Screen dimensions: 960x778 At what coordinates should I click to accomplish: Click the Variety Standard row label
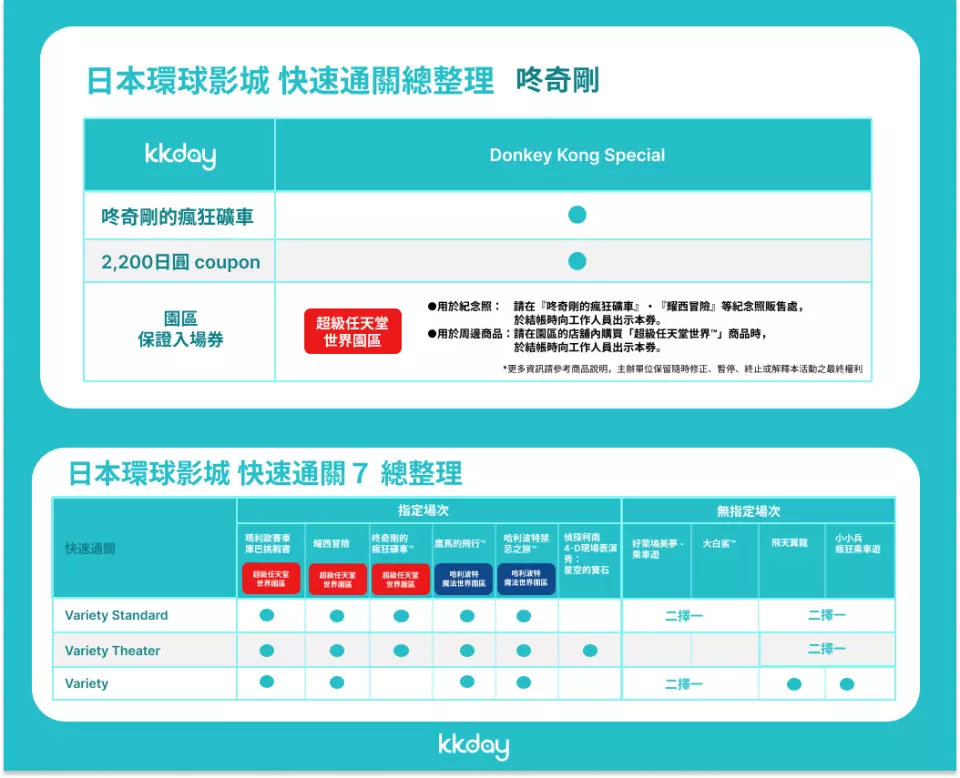[x=116, y=615]
